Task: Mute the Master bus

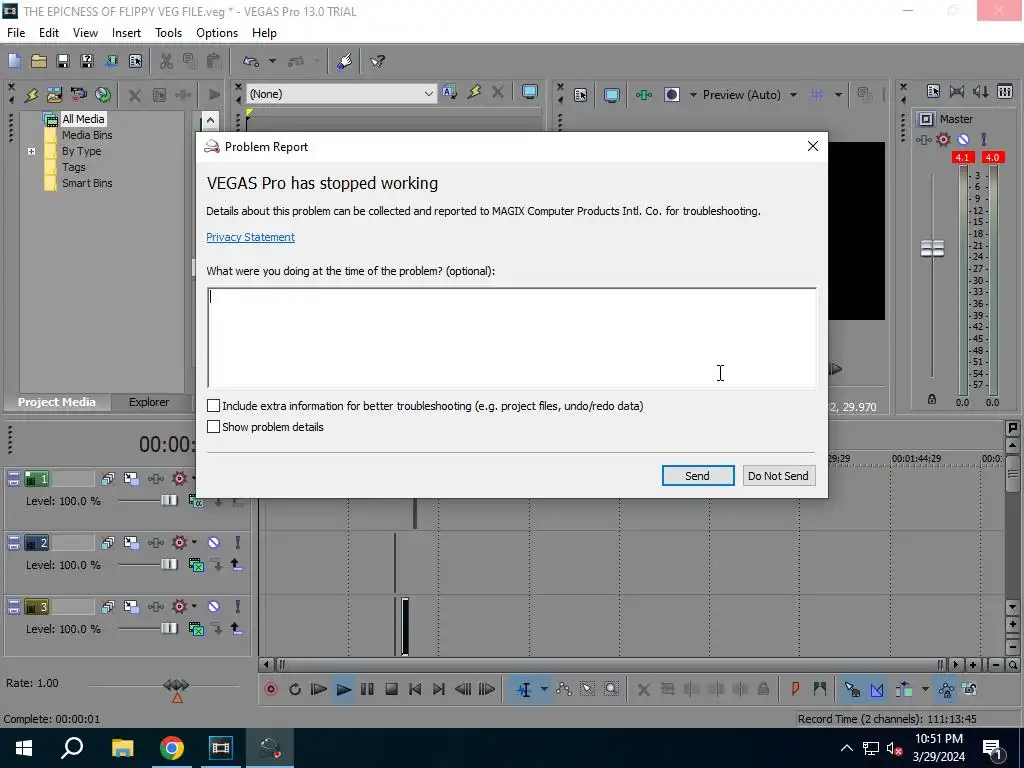Action: tap(963, 140)
